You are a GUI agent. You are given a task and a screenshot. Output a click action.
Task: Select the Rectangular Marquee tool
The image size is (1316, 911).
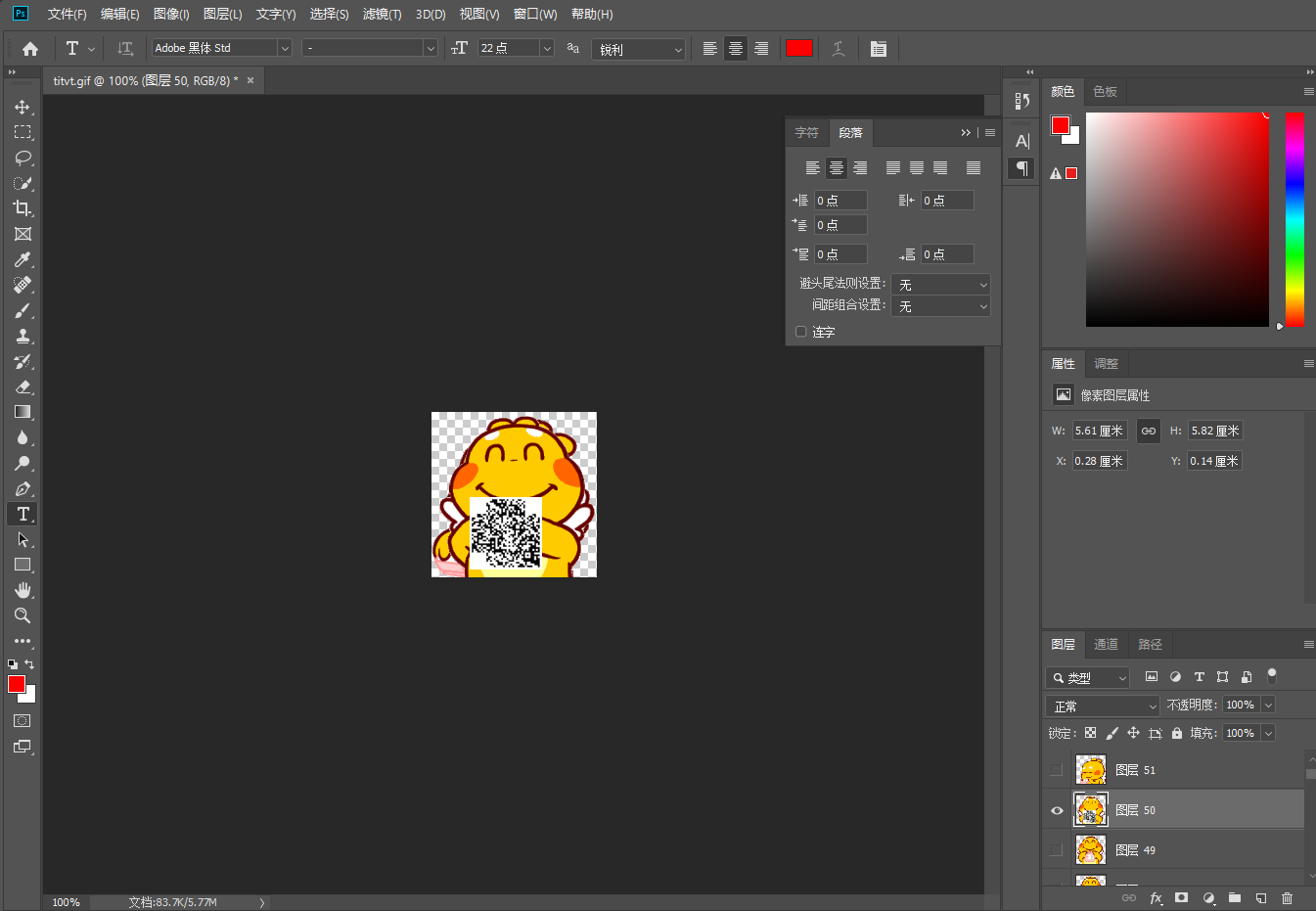[x=23, y=132]
